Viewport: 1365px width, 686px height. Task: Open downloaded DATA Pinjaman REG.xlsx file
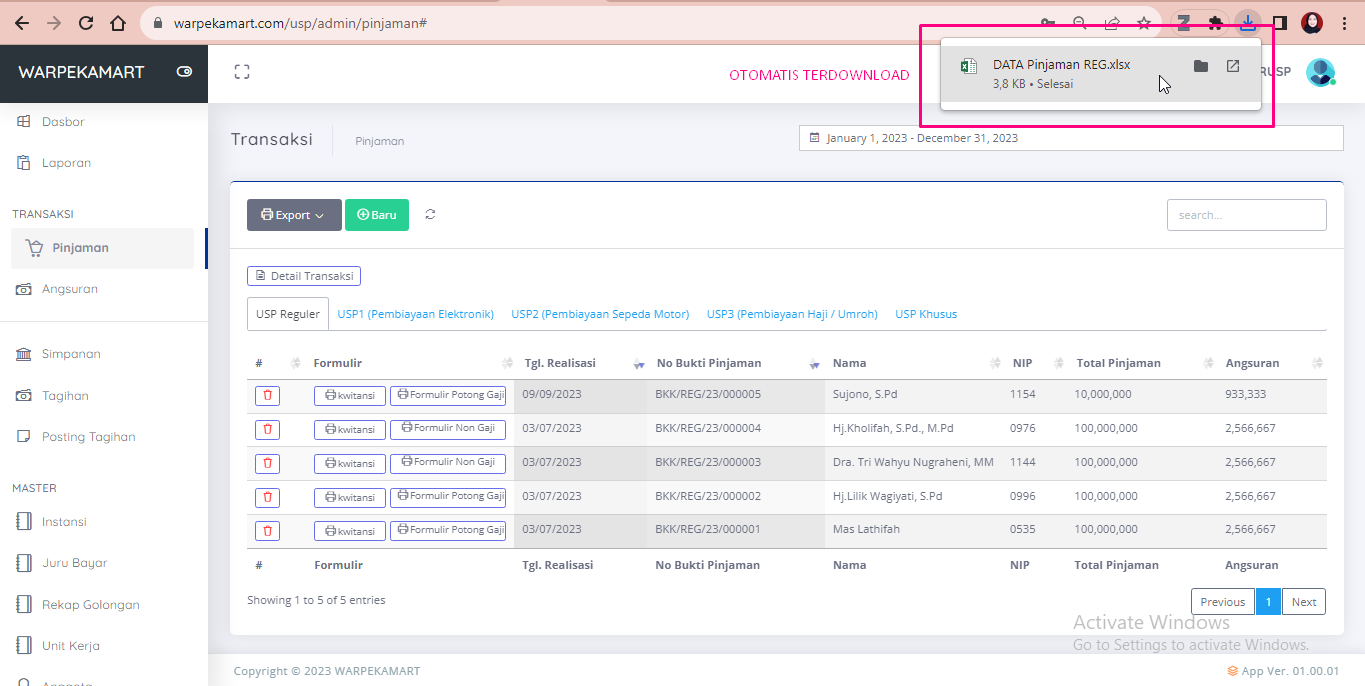coord(1061,65)
